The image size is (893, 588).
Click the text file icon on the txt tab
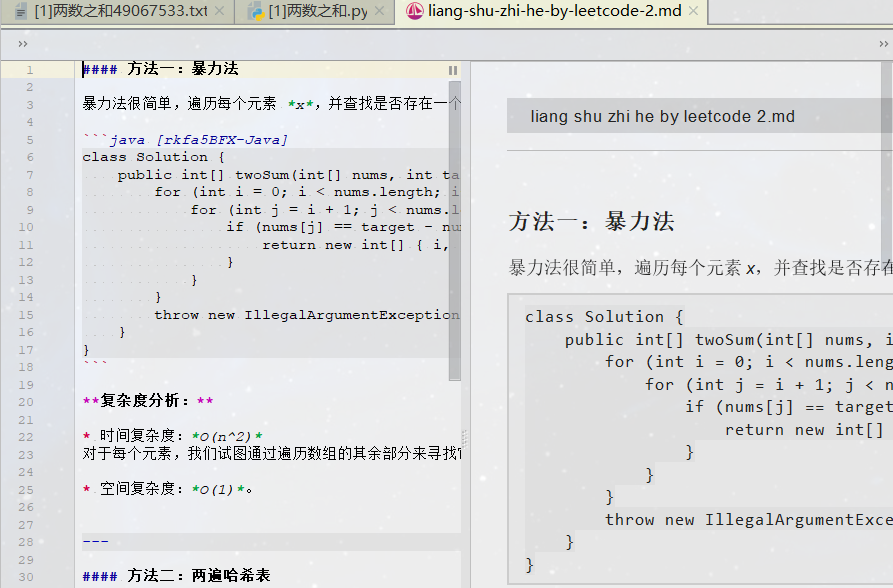(x=21, y=11)
